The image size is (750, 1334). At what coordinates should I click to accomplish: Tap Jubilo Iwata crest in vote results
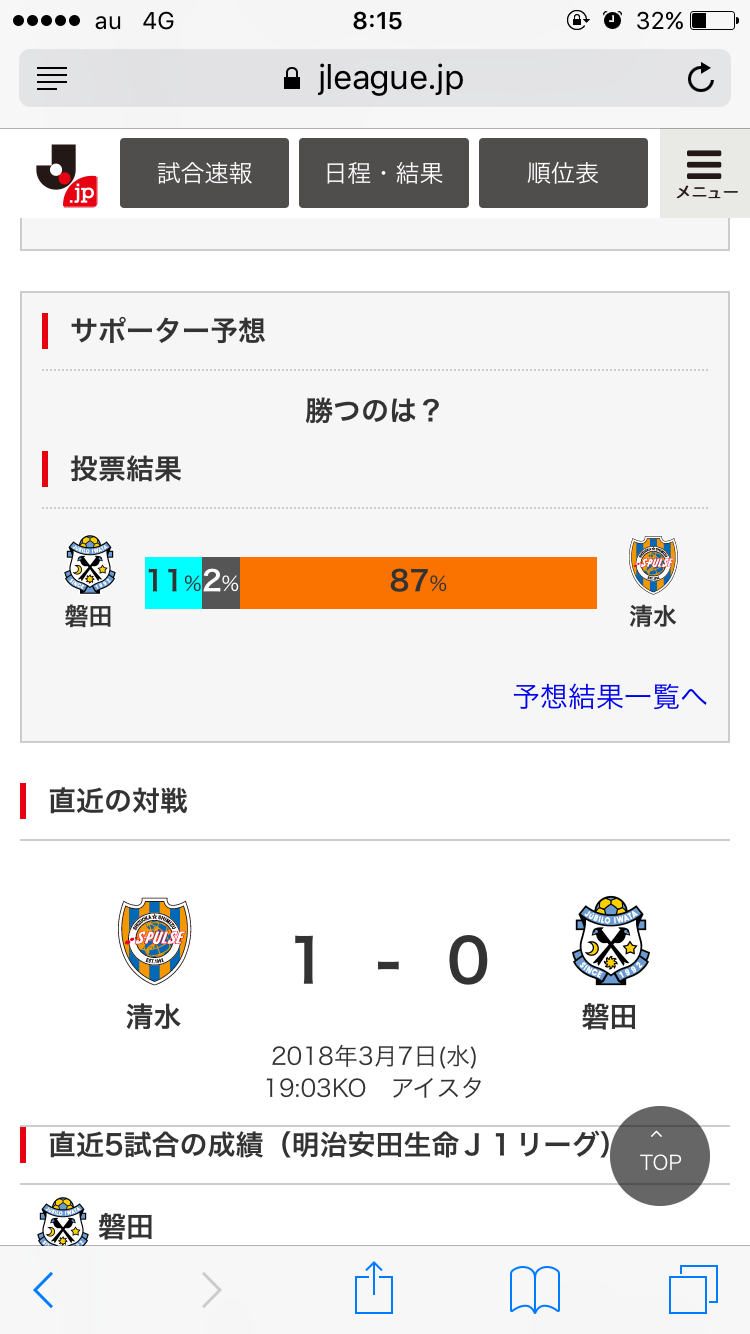pos(89,565)
